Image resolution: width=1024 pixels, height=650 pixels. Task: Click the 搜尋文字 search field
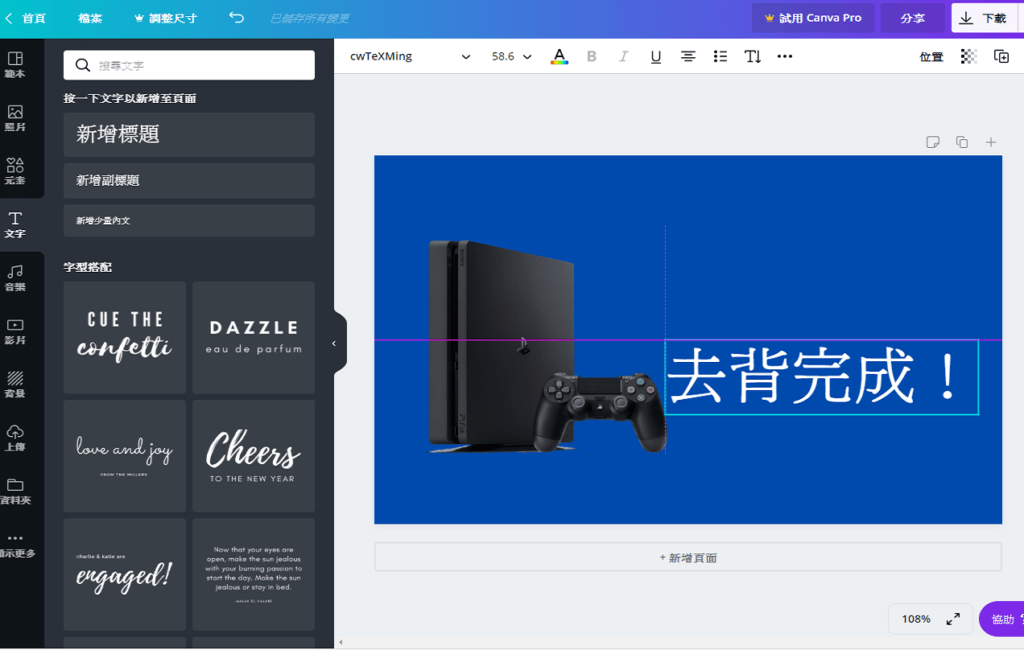coord(189,65)
